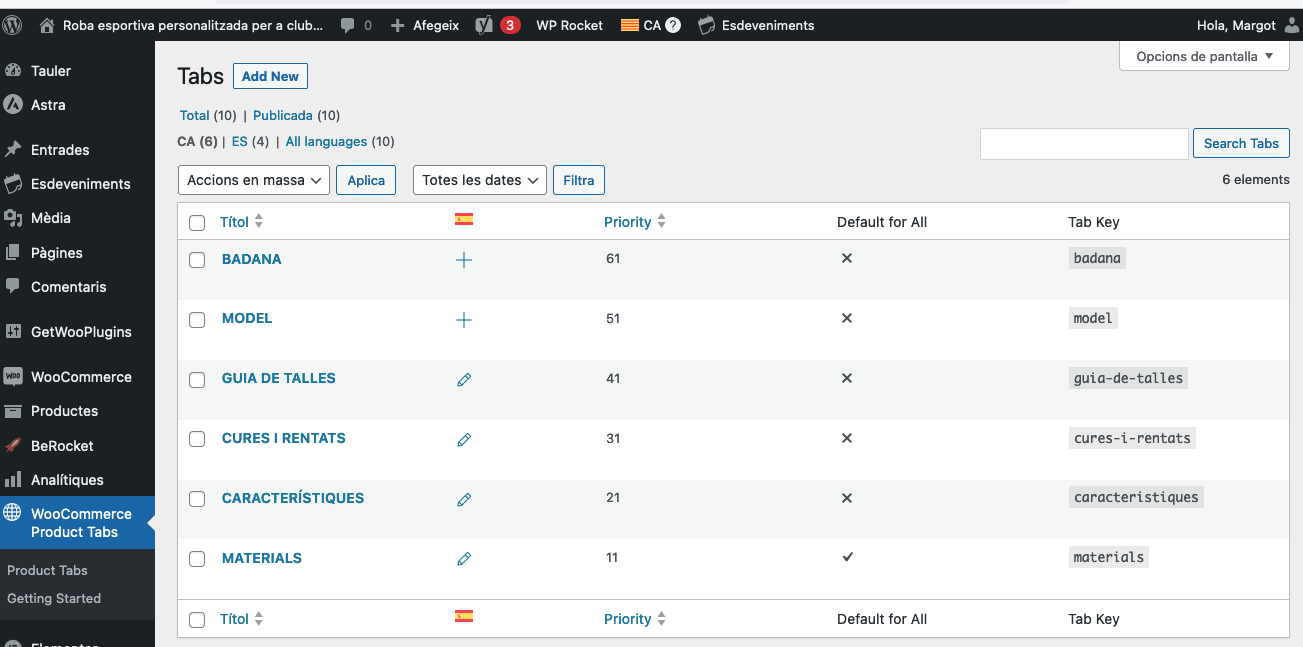Click the WooCommerce sidebar icon
1303x647 pixels.
pyautogui.click(x=13, y=377)
